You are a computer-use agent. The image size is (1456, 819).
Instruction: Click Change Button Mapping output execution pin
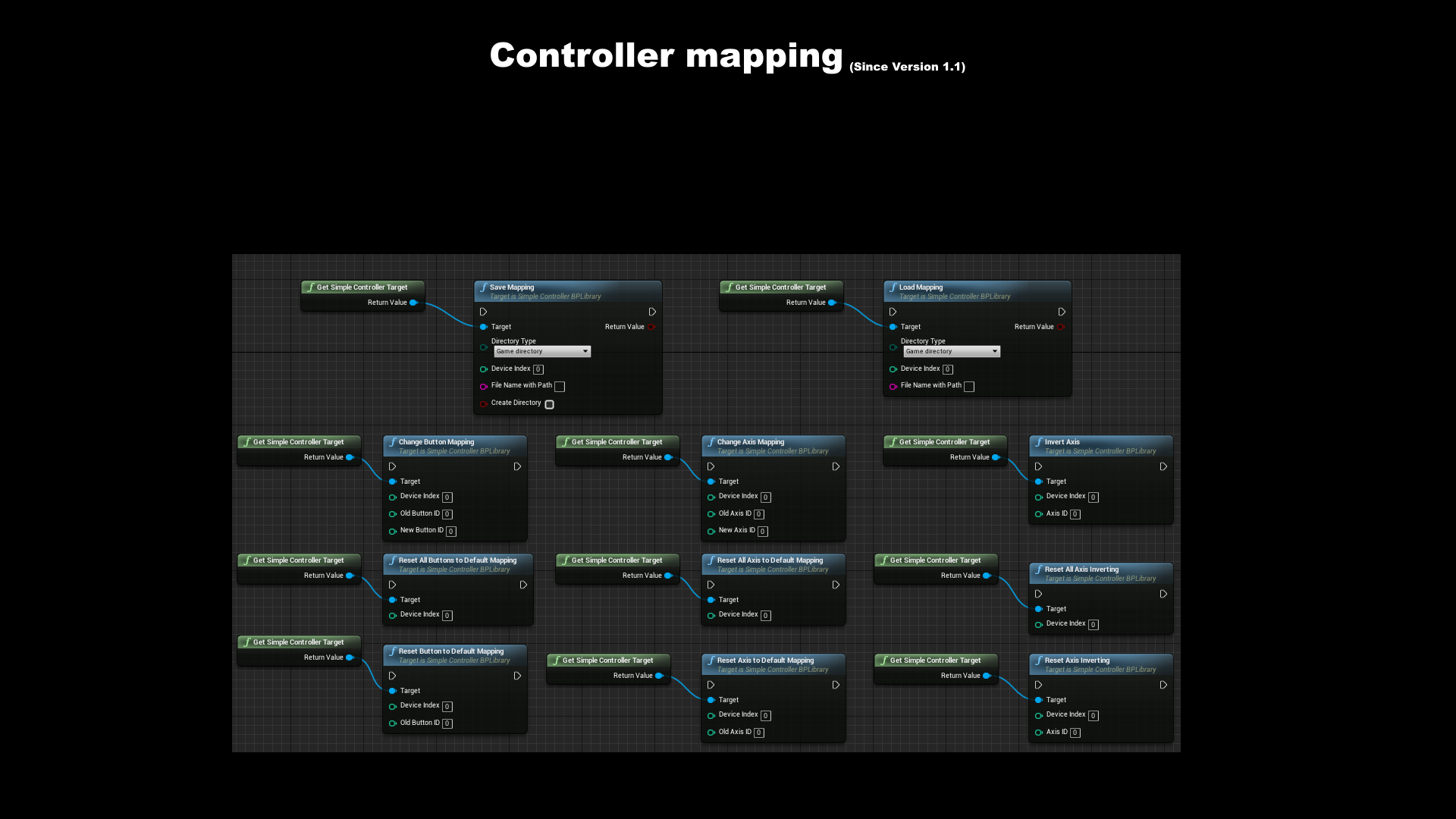coord(517,466)
